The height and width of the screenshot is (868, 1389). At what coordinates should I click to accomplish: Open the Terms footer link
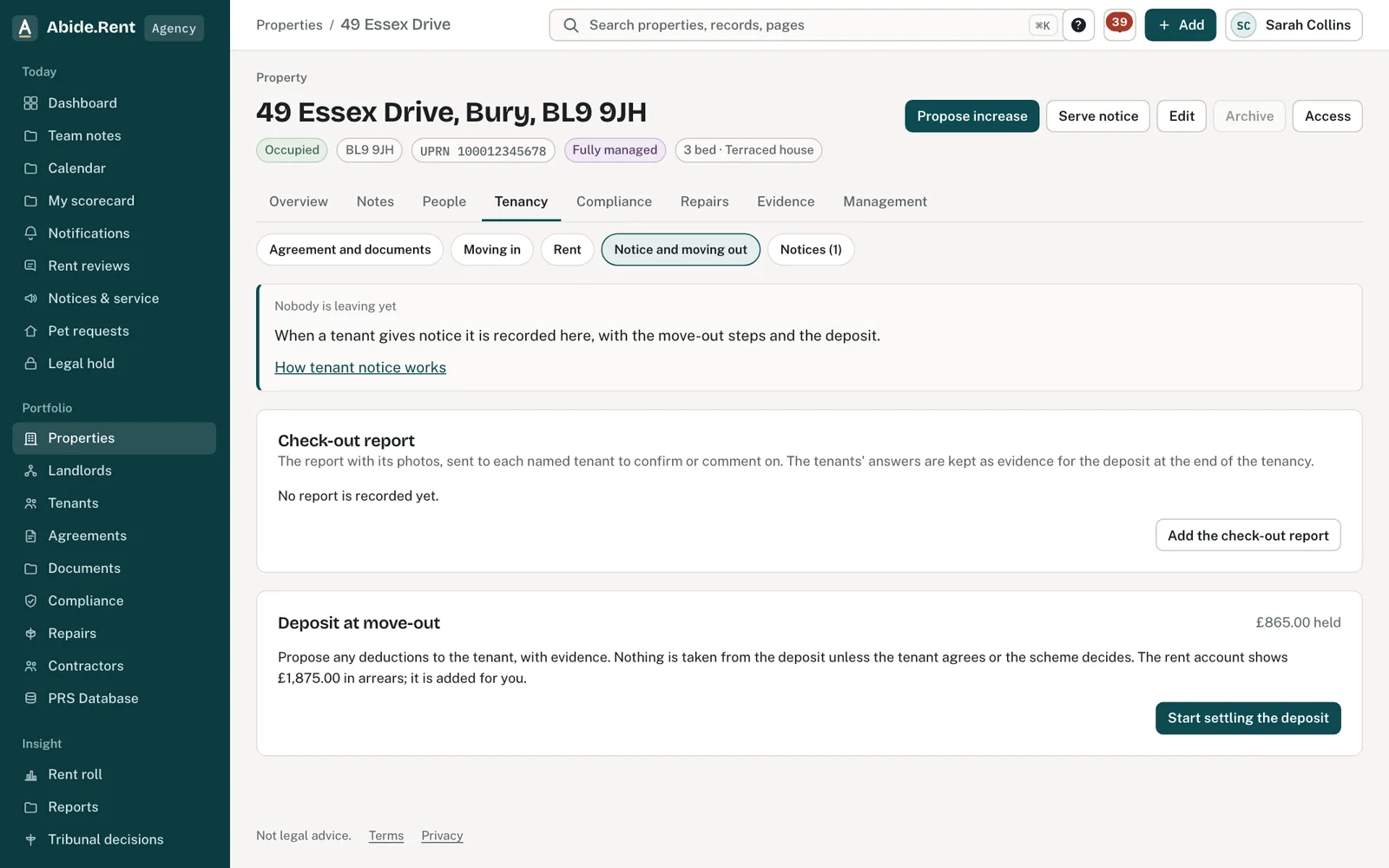(x=386, y=836)
